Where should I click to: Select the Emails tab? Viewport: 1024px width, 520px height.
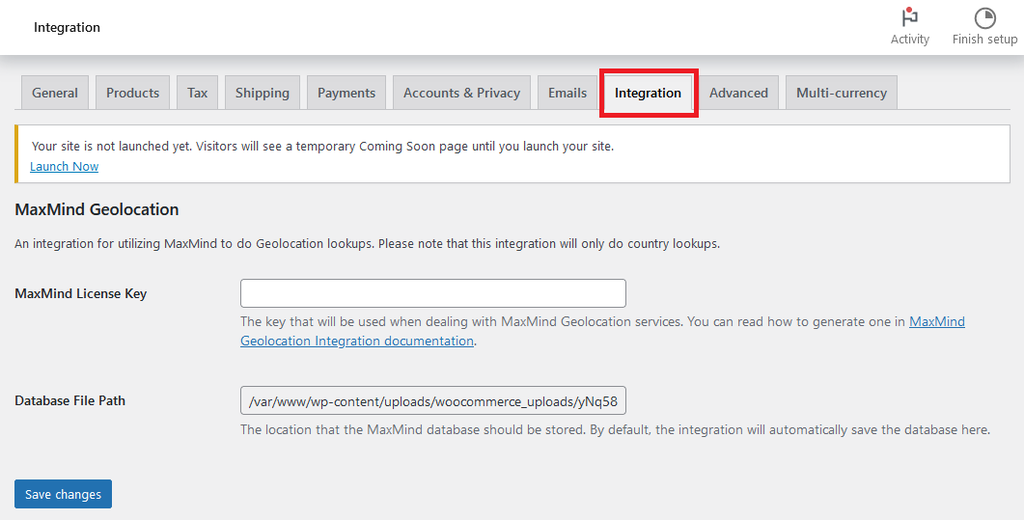pyautogui.click(x=567, y=93)
